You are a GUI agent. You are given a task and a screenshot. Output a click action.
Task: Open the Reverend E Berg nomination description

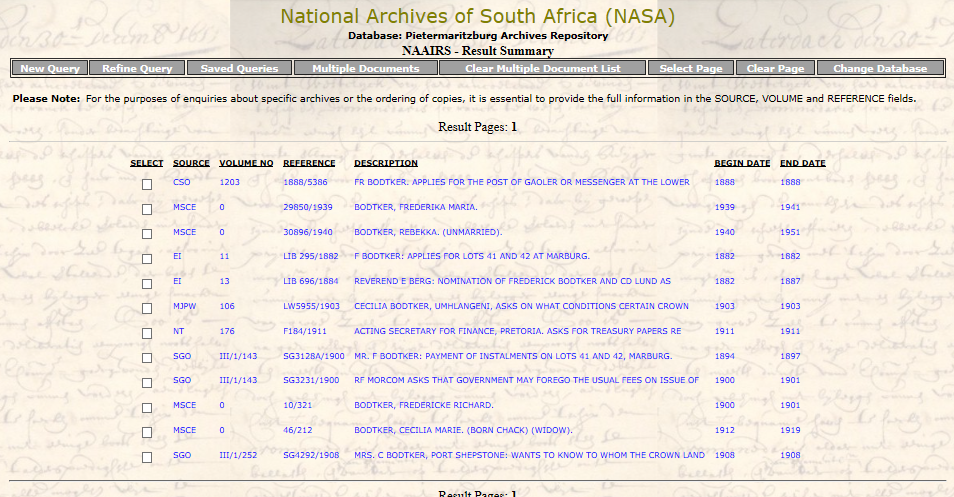tap(512, 281)
